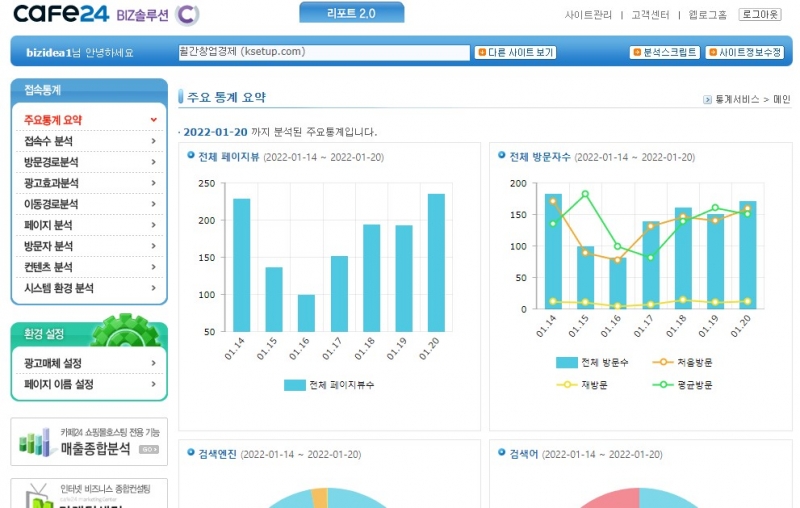800x508 pixels.
Task: Open 광고매체 설정 item
Action: tap(53, 363)
